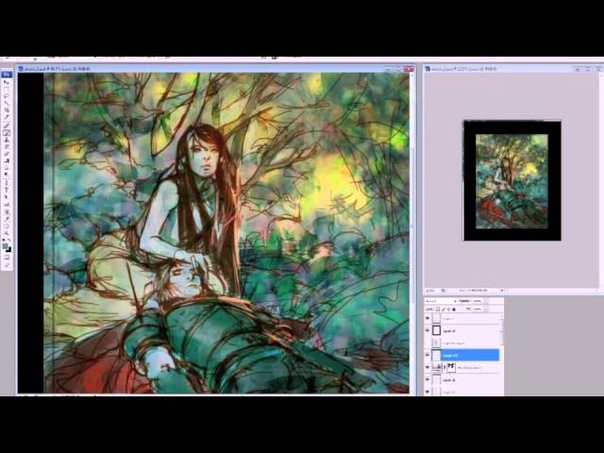
Task: Change screen mode at toolbox bottom
Action: (7, 264)
